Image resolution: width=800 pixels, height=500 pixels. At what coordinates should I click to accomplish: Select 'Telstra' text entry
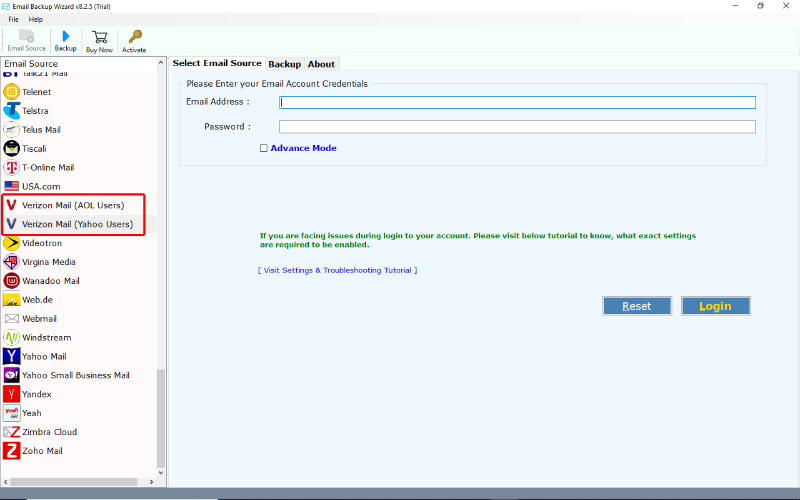coord(35,111)
